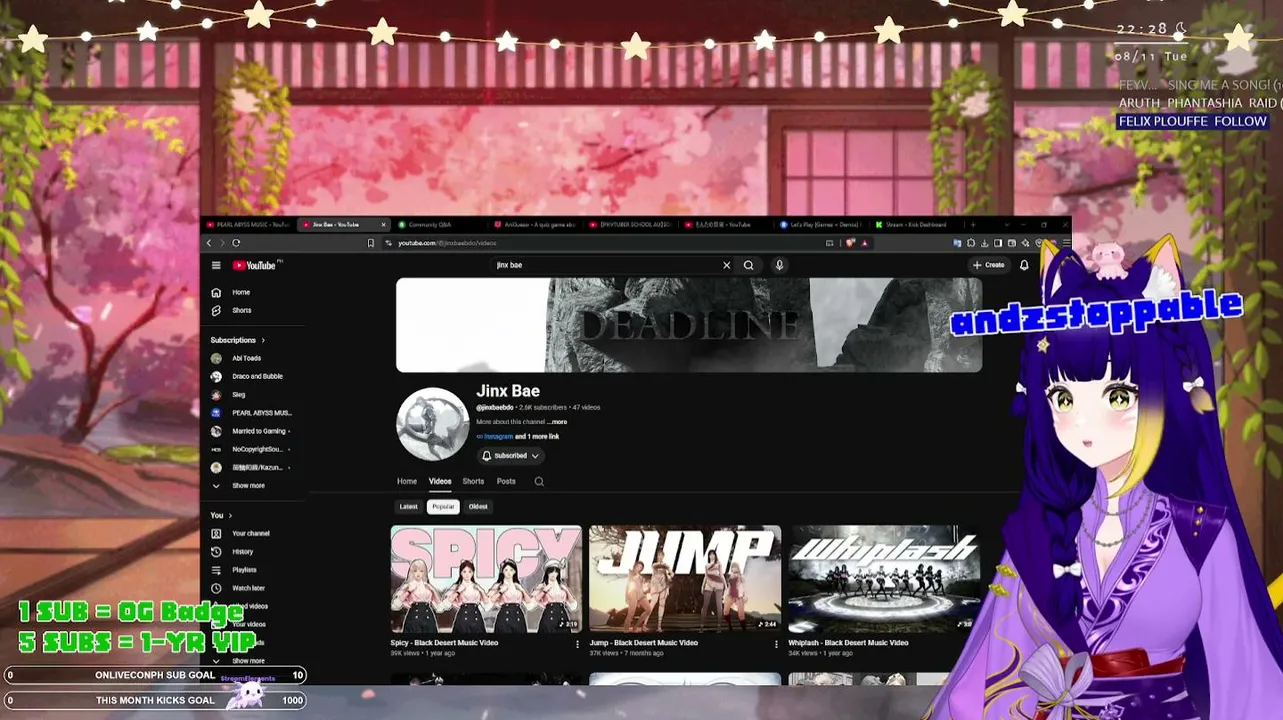
Task: Open Jump - Black Desert Music Video title
Action: 644,643
